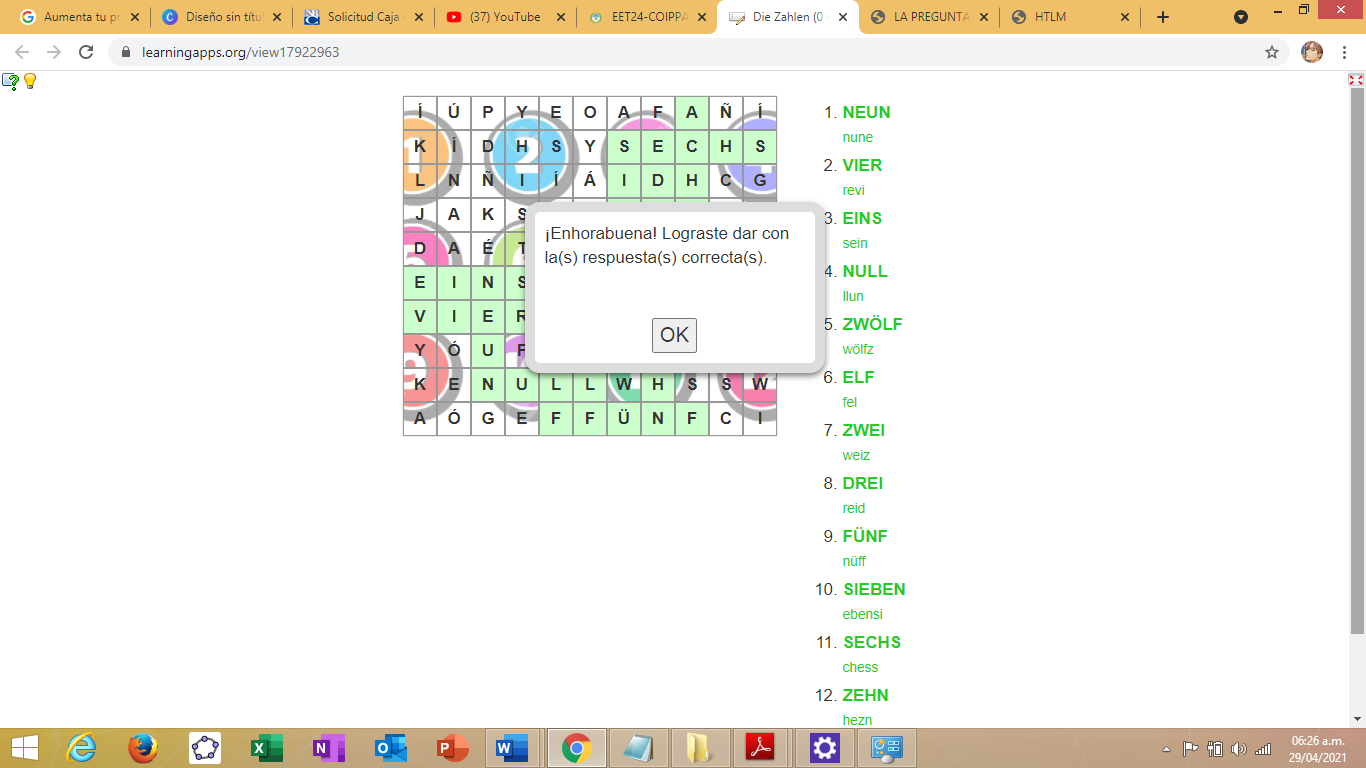Open a new browser tab
Image resolution: width=1366 pixels, height=768 pixels.
click(1162, 17)
